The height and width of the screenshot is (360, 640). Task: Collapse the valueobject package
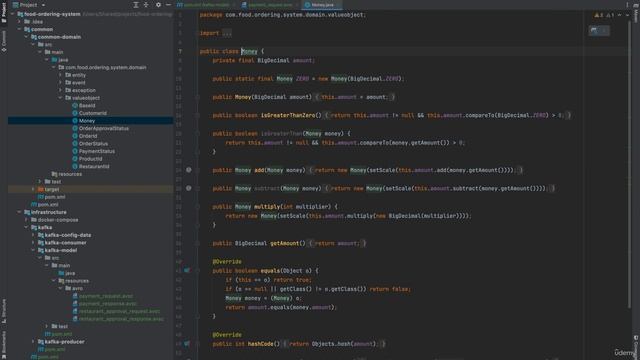click(60, 98)
